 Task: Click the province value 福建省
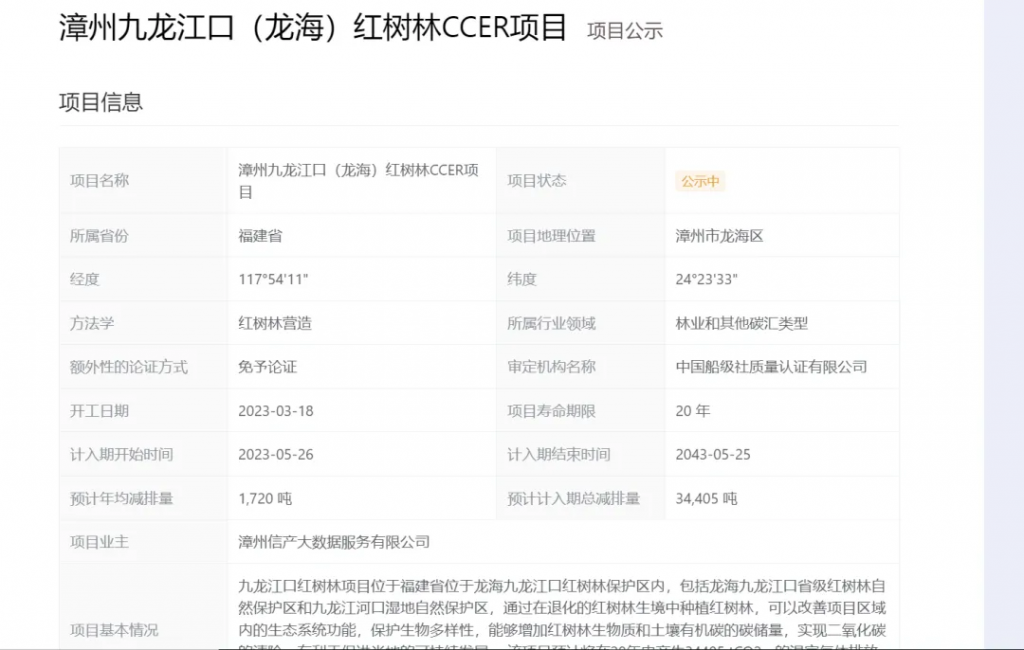click(260, 236)
